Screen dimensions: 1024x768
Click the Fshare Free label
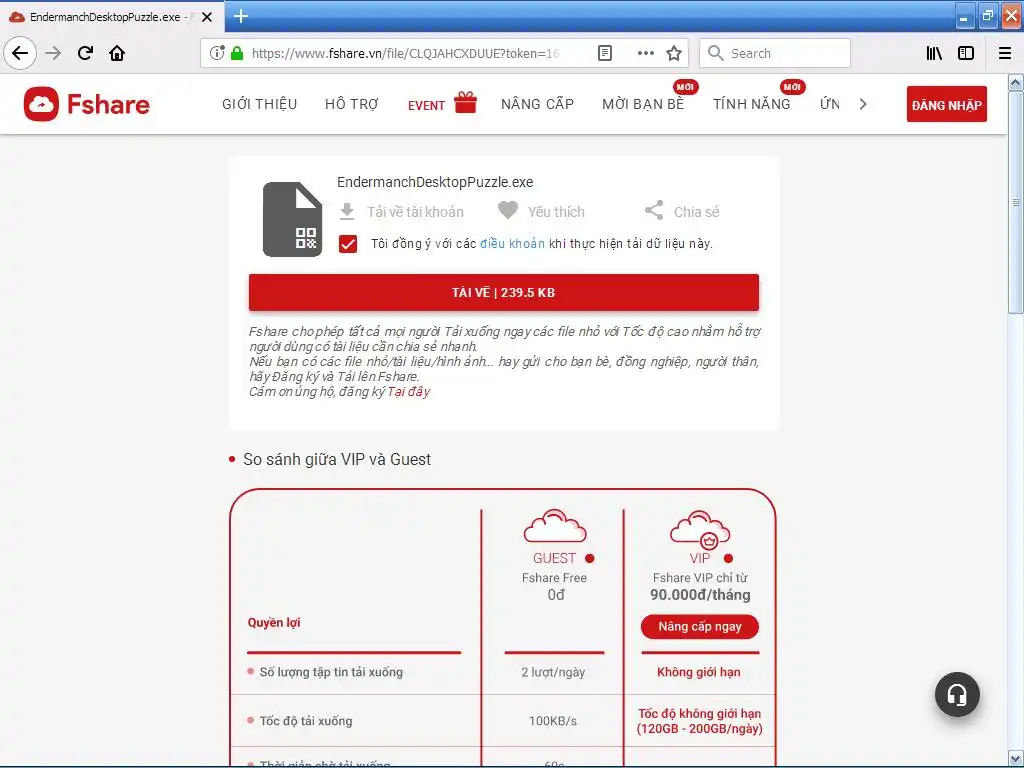pyautogui.click(x=554, y=578)
